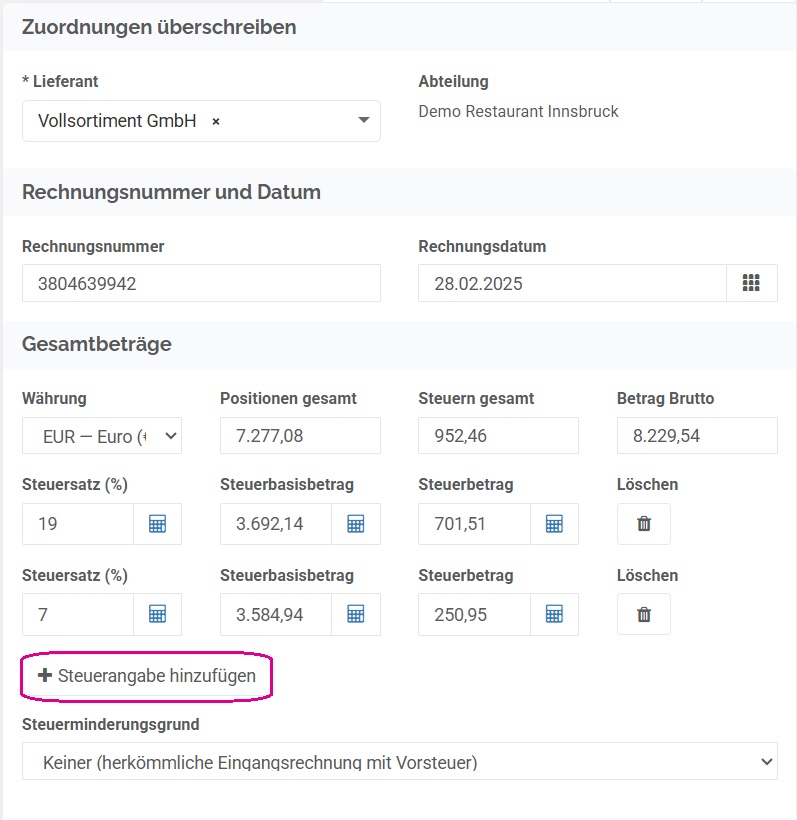
Task: Clear Vollsortiment GmbH supplier selection
Action: coord(215,122)
